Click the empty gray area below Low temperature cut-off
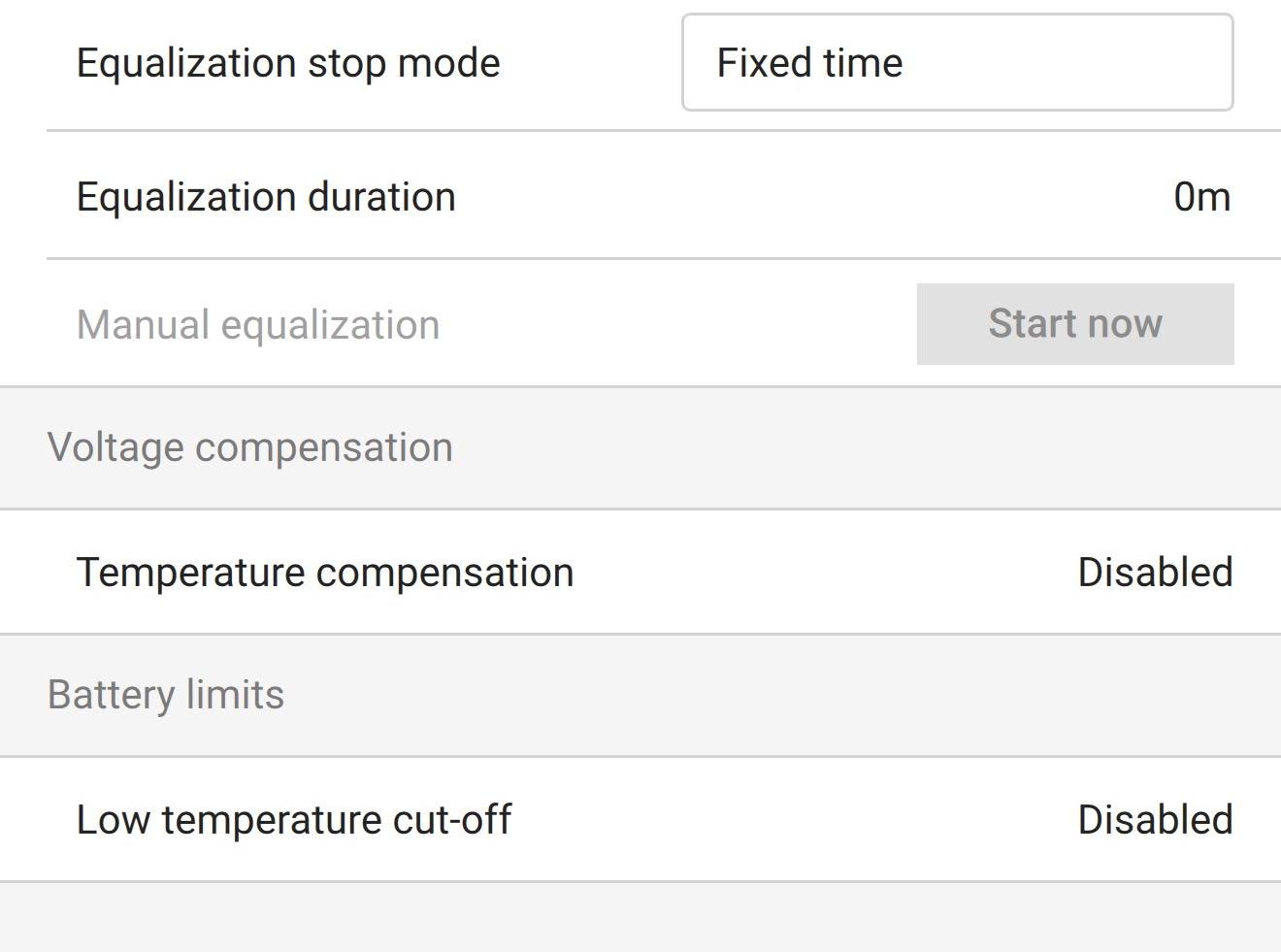The image size is (1281, 952). coord(640,918)
